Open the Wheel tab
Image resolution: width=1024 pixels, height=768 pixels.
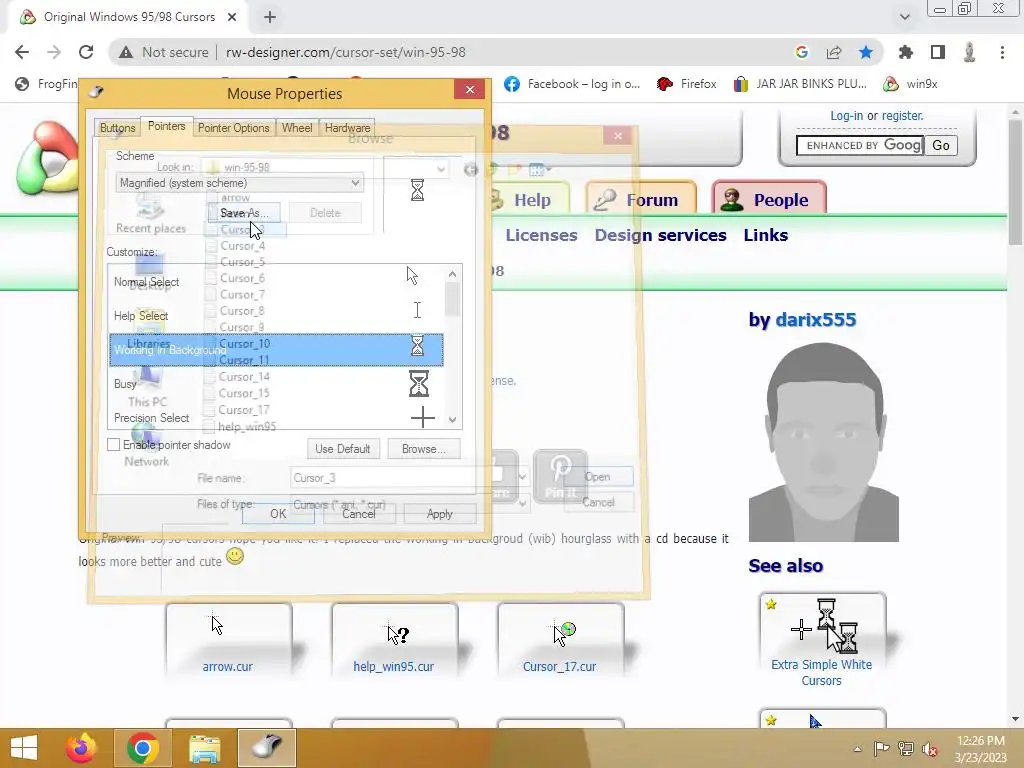[x=296, y=128]
